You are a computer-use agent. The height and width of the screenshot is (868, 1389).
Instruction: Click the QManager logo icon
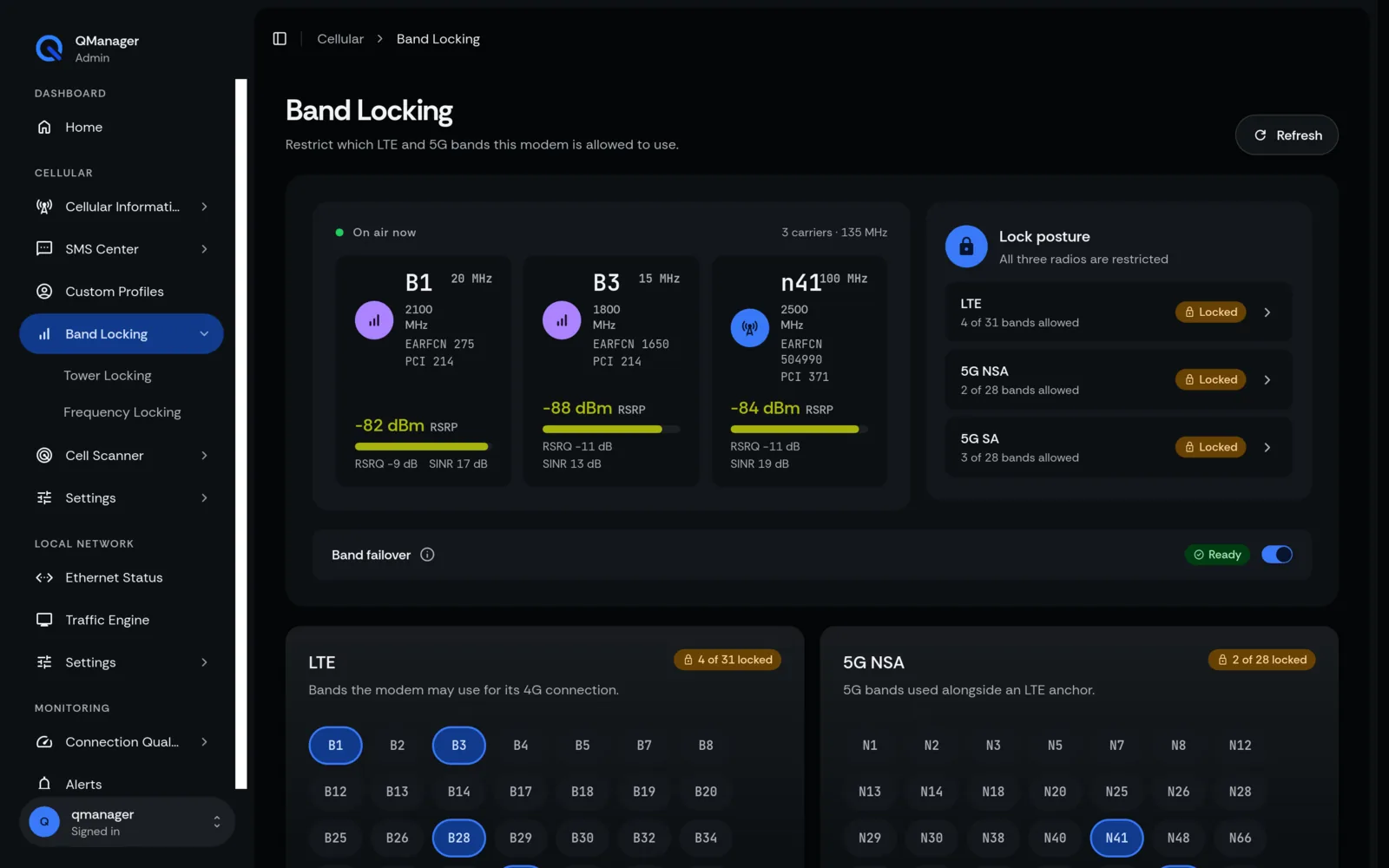[x=49, y=49]
